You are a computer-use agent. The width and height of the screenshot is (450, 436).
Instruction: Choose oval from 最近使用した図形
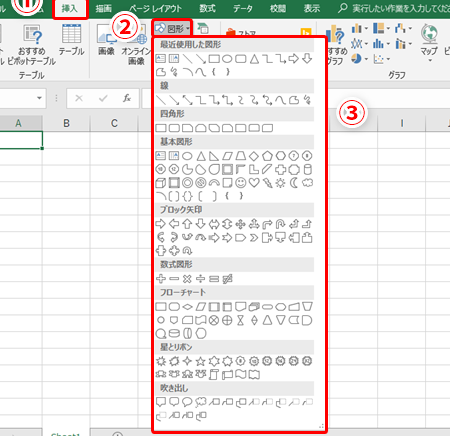coord(227,59)
